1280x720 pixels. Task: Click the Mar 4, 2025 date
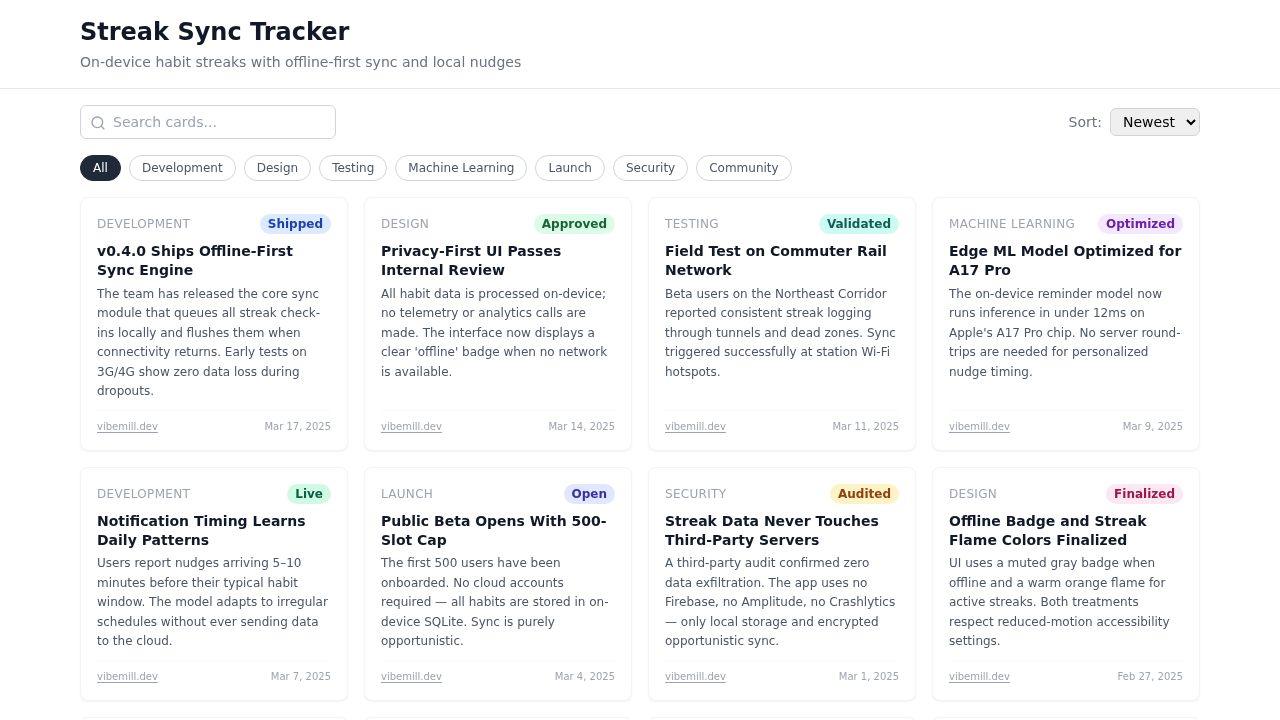584,677
